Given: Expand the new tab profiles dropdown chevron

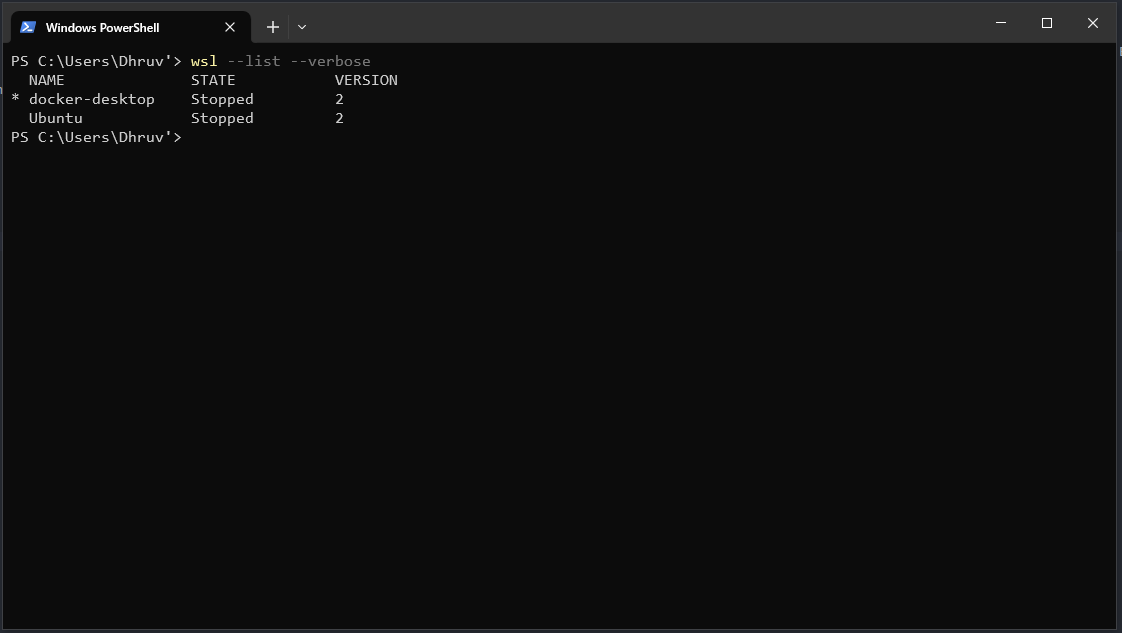Looking at the screenshot, I should [x=302, y=27].
